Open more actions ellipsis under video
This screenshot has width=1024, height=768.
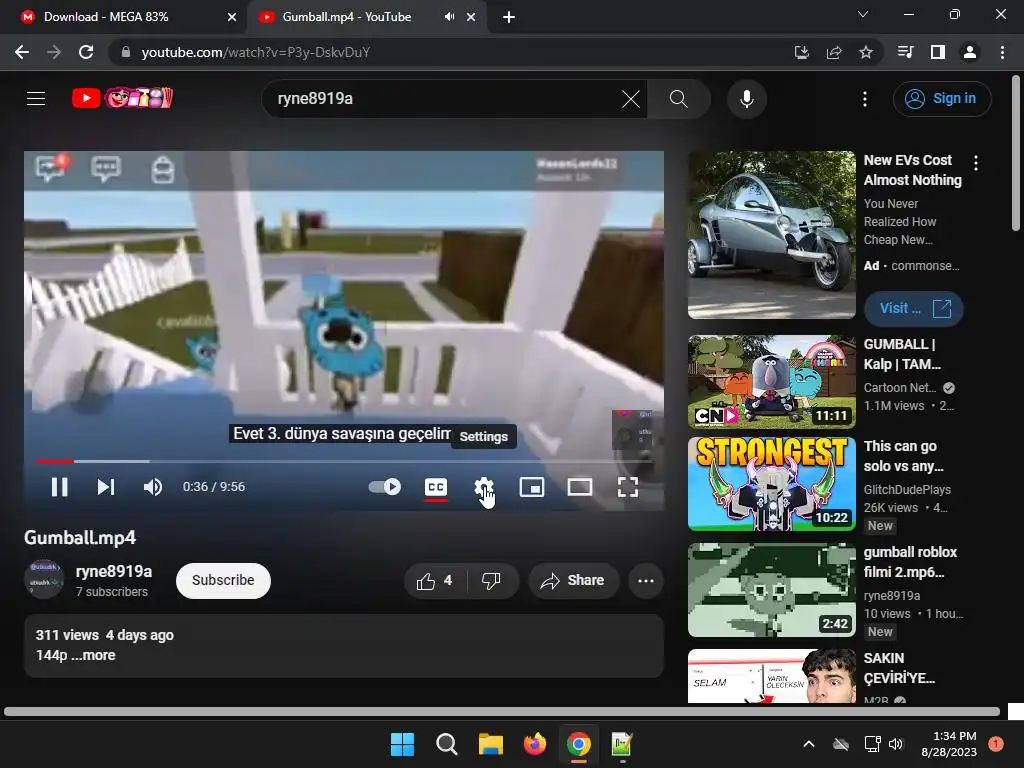[645, 581]
